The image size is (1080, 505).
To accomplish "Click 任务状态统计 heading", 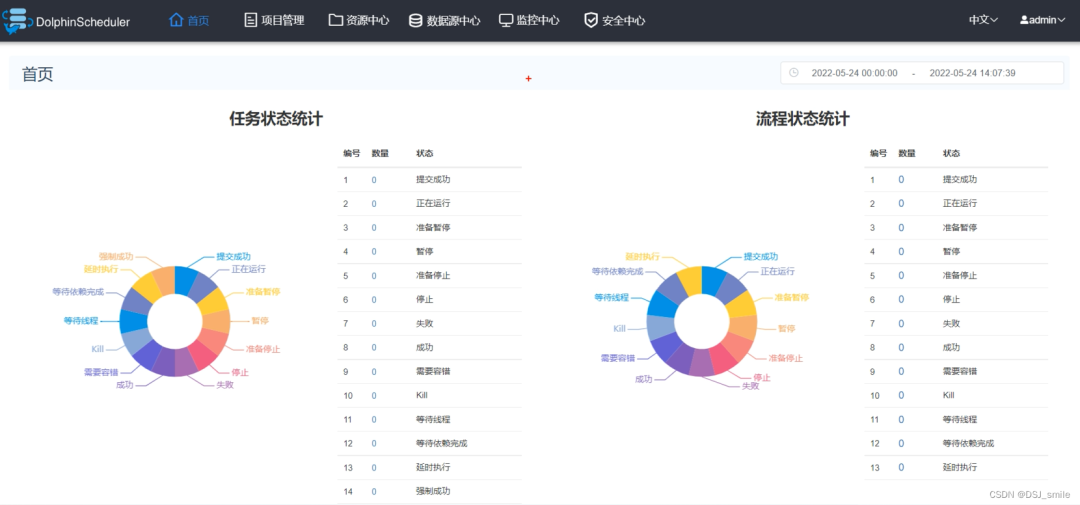I will (x=276, y=119).
